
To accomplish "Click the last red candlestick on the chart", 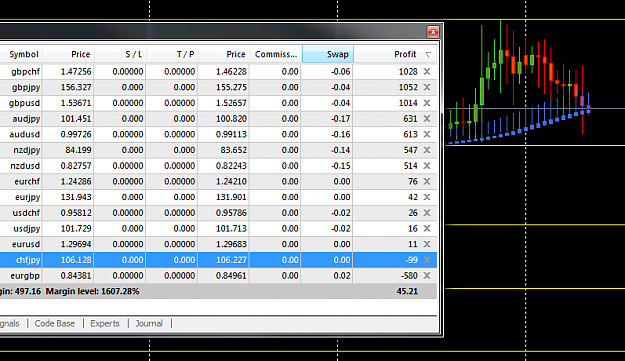I will (588, 108).
